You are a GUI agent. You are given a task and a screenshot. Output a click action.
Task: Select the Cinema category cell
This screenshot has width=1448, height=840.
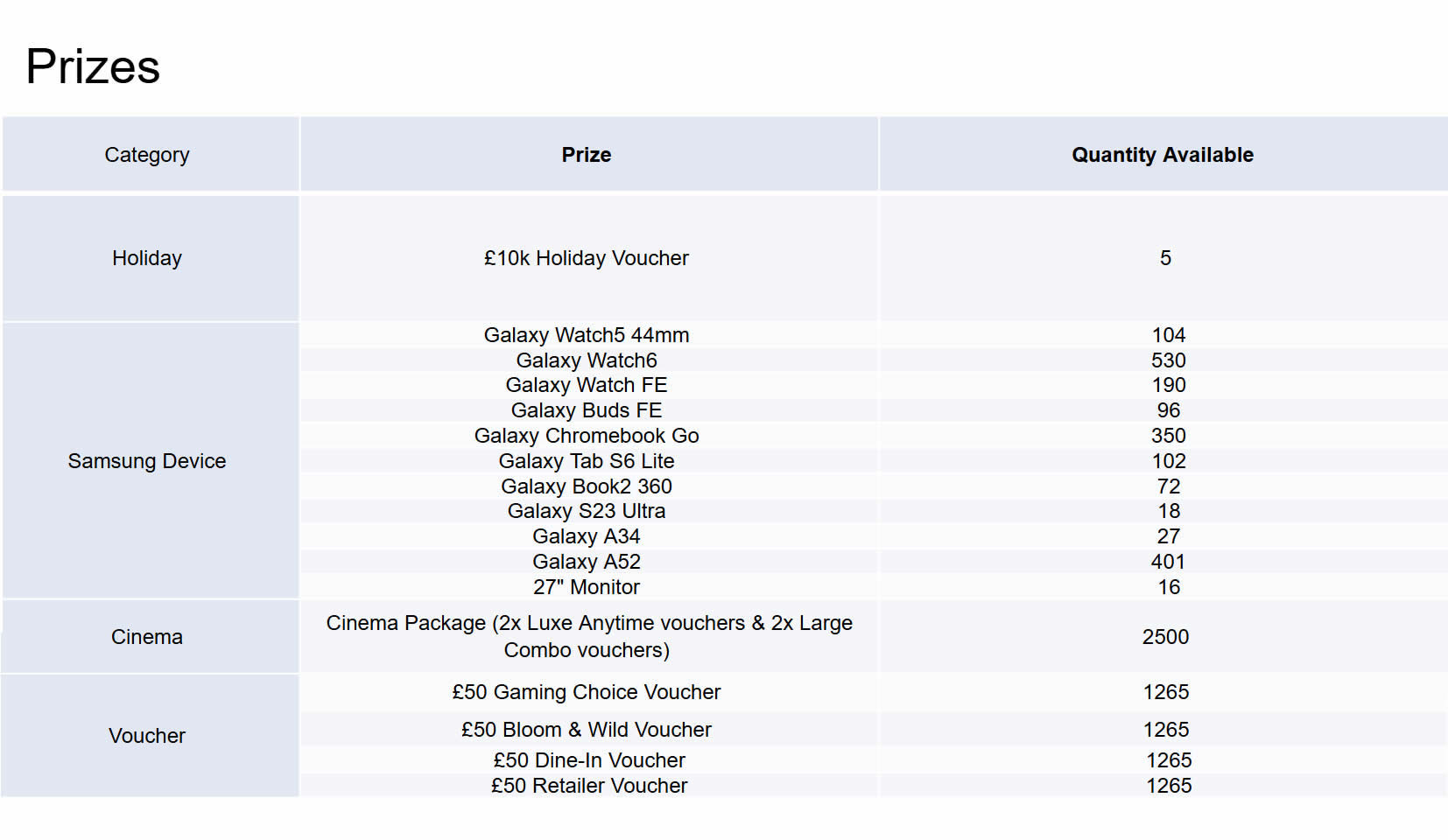click(x=147, y=637)
